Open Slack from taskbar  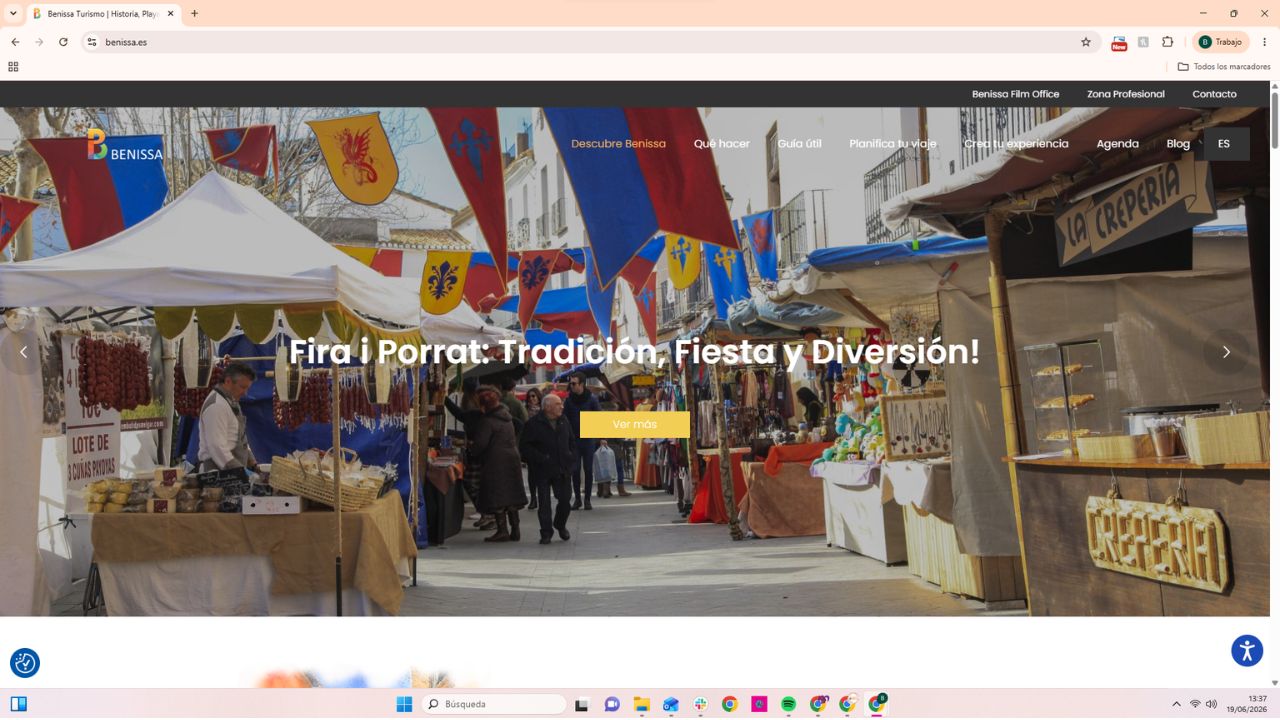(x=700, y=704)
